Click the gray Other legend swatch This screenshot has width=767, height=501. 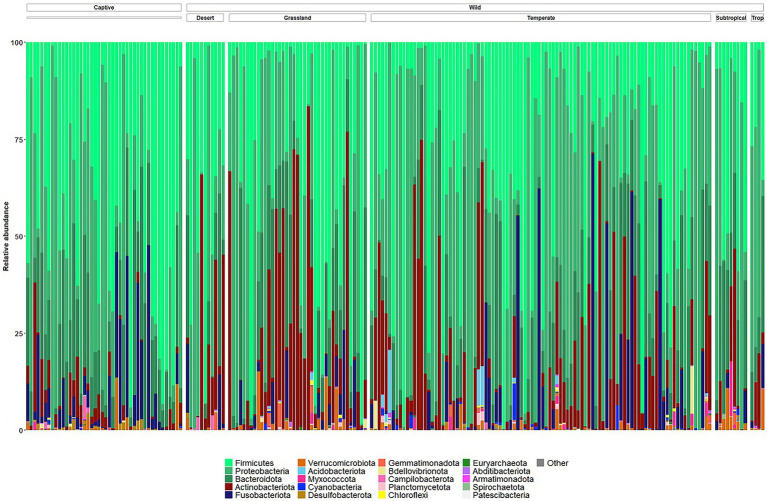(541, 463)
